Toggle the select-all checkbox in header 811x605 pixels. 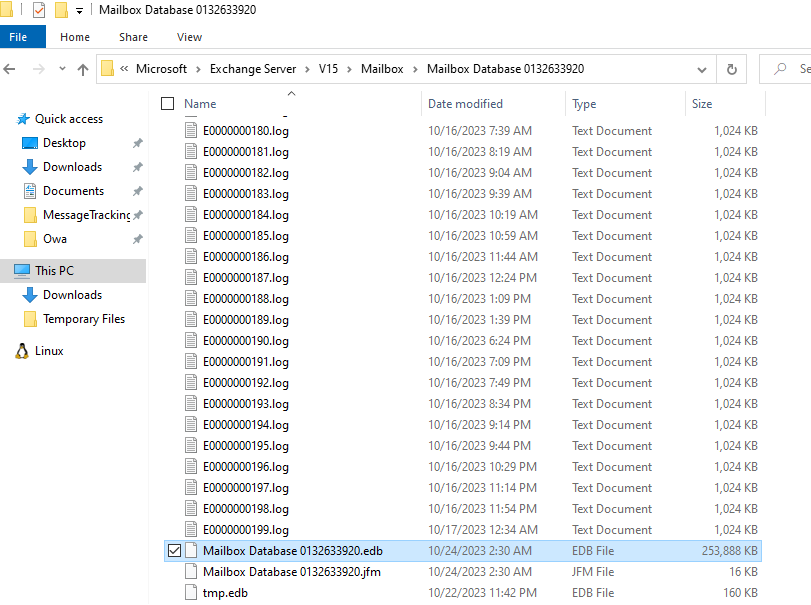coord(168,104)
